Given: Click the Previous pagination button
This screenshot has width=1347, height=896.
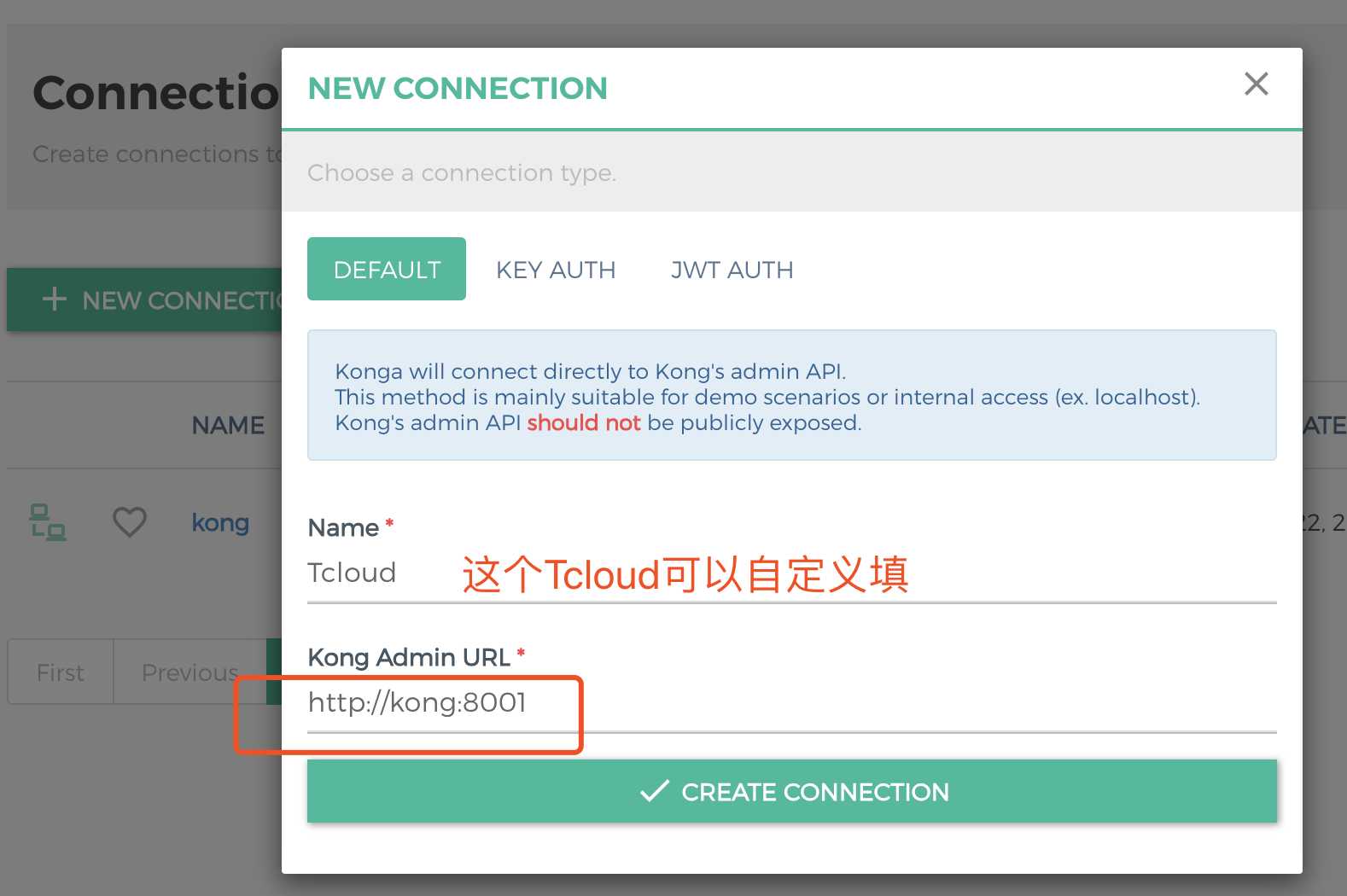Looking at the screenshot, I should (x=189, y=672).
